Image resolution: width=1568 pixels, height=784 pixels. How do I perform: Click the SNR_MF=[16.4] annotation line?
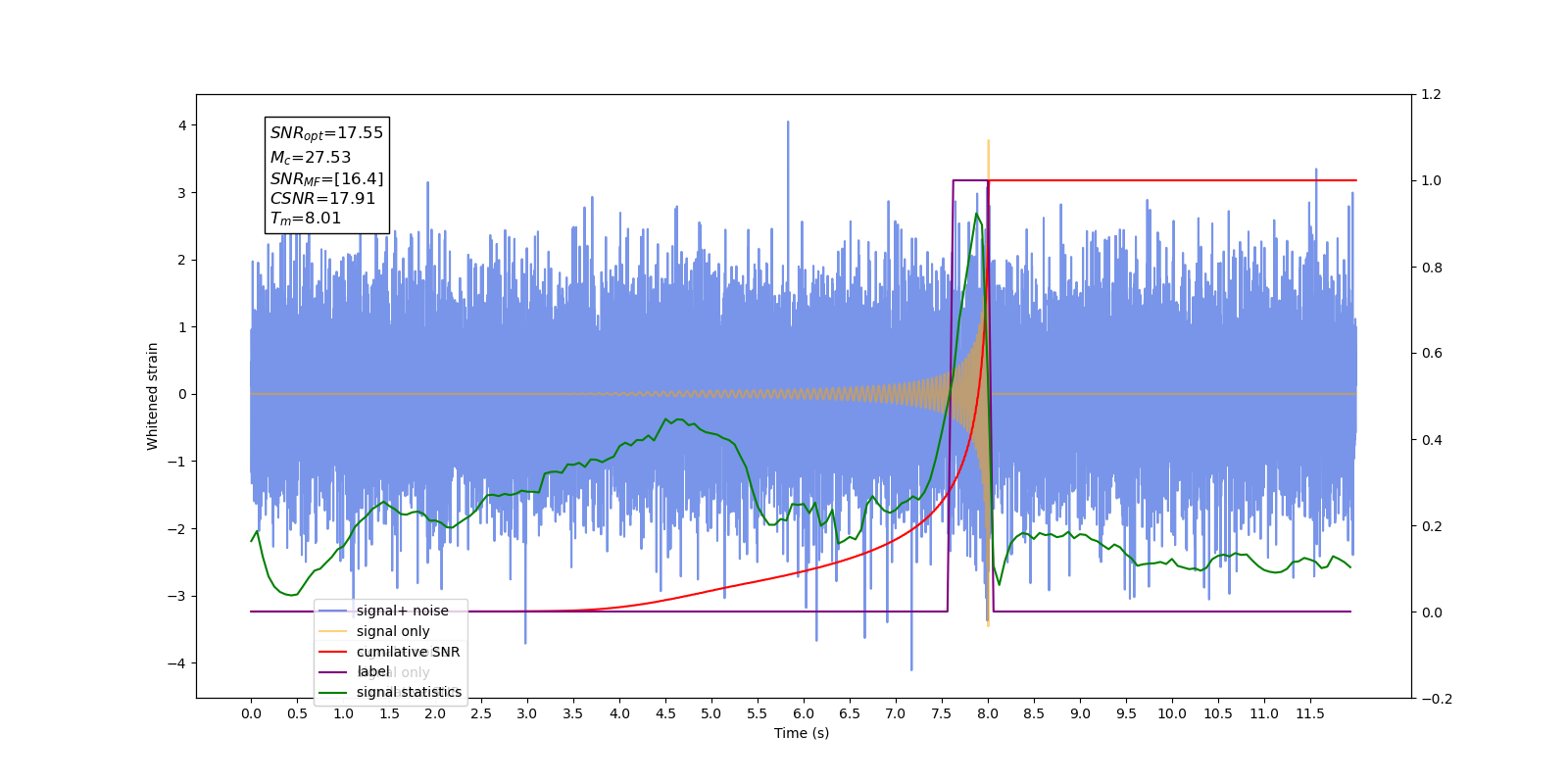click(x=326, y=179)
